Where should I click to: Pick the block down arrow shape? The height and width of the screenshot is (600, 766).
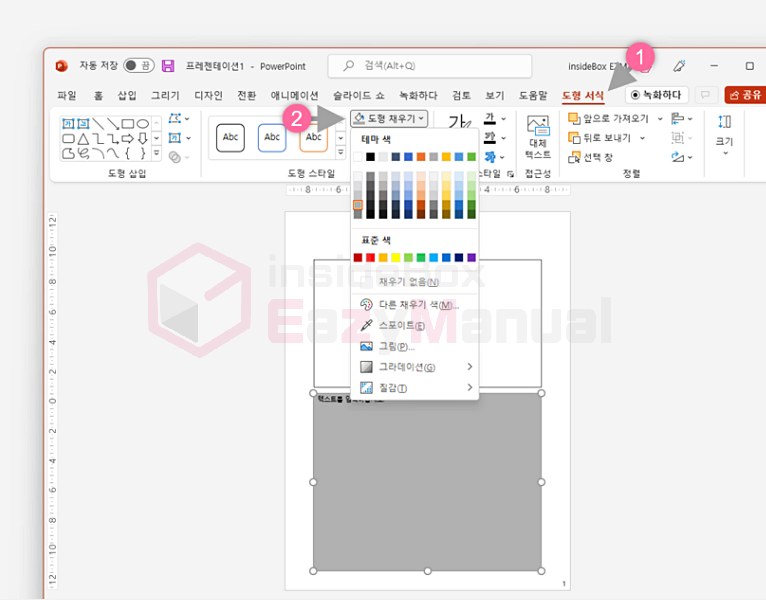[x=143, y=139]
